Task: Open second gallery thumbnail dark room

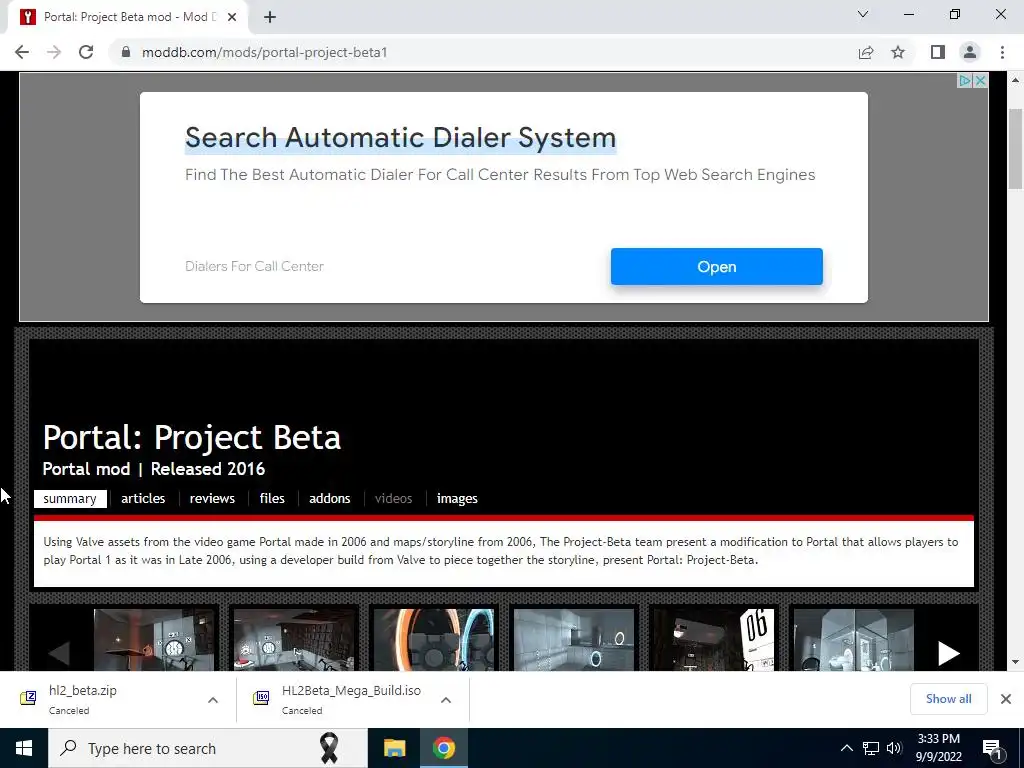Action: click(295, 640)
